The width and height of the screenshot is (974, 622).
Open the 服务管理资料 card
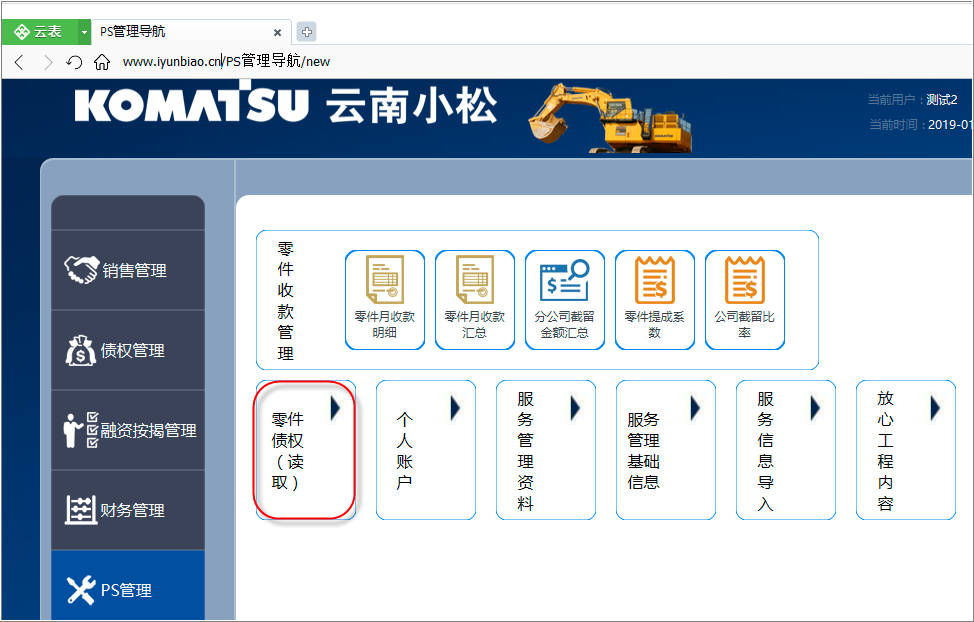(545, 450)
